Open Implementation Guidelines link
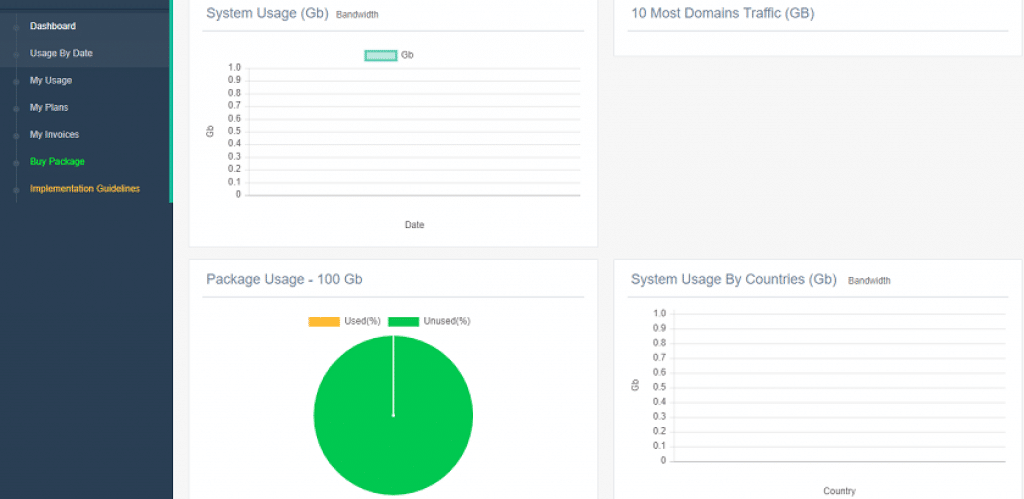The image size is (1024, 499). (x=85, y=189)
